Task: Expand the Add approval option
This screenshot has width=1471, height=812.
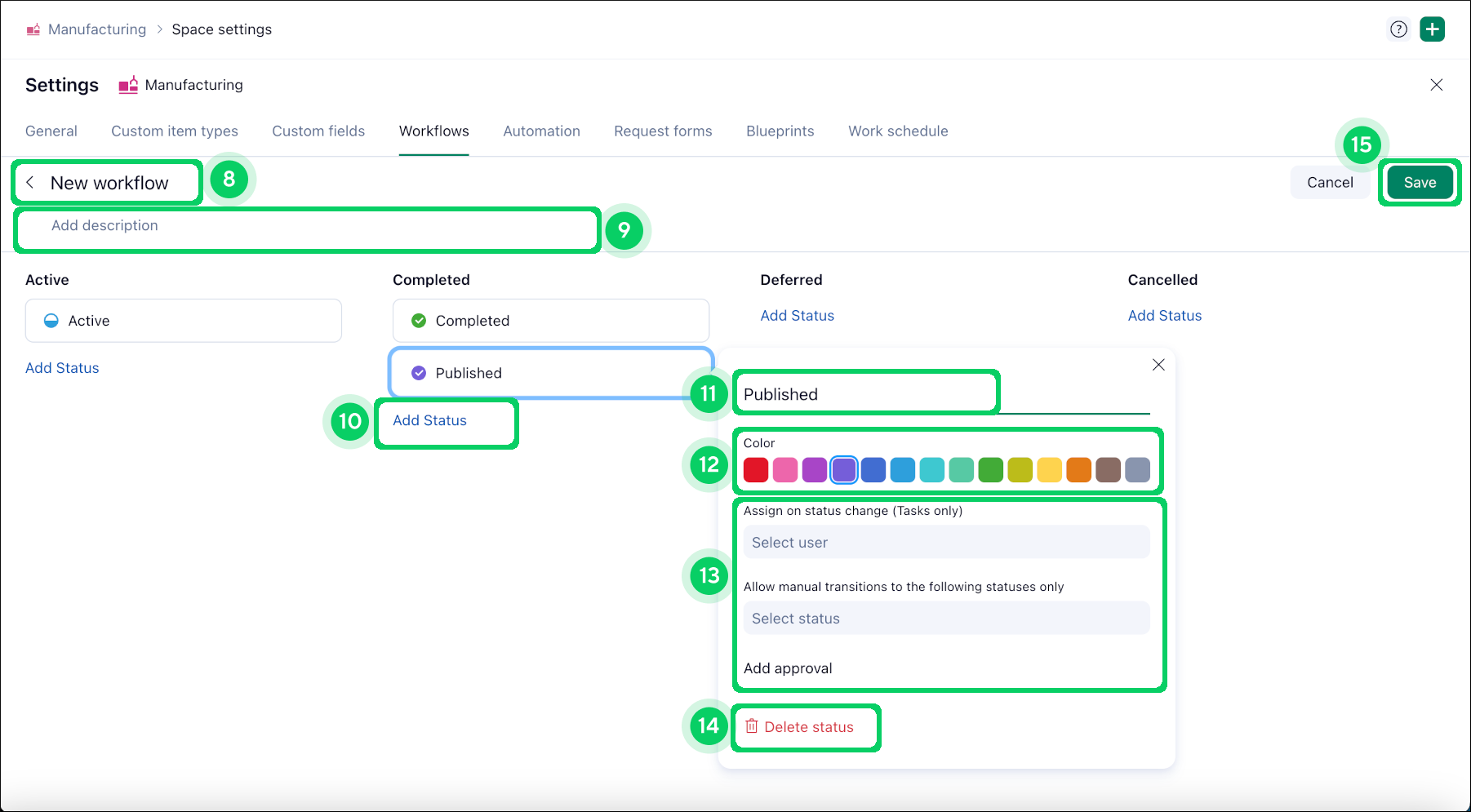Action: [x=788, y=668]
